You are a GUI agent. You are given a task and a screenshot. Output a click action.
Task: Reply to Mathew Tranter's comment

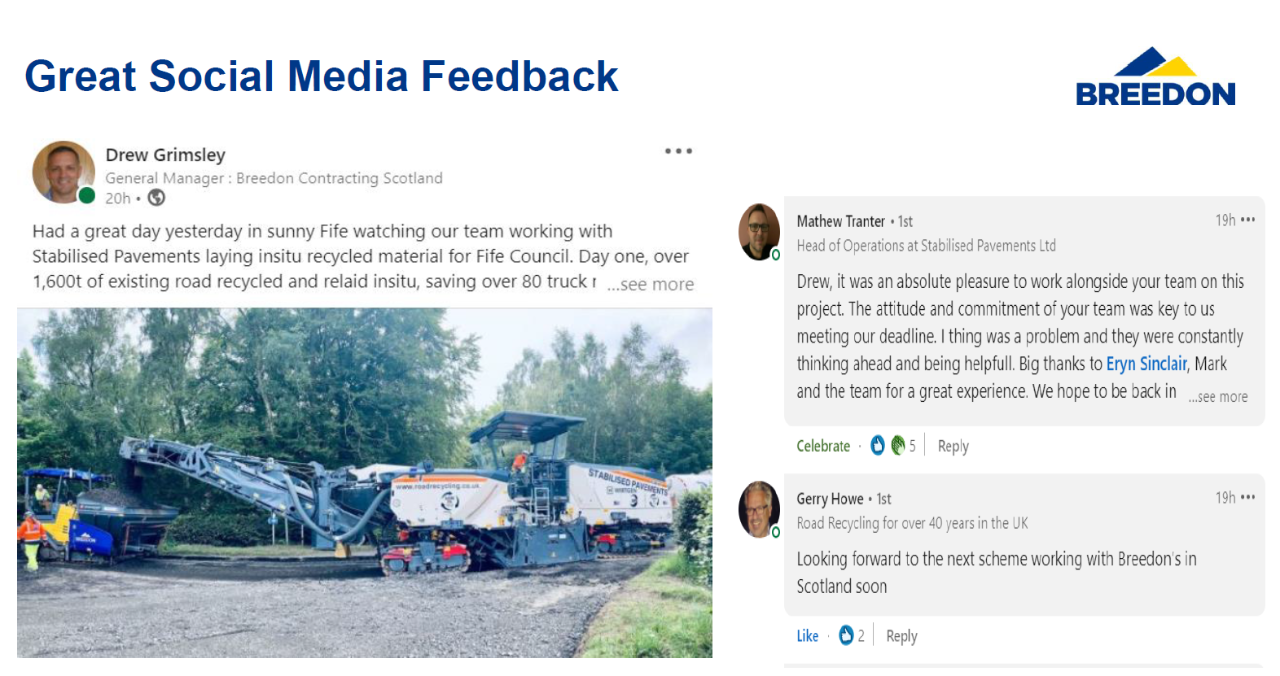pos(953,446)
